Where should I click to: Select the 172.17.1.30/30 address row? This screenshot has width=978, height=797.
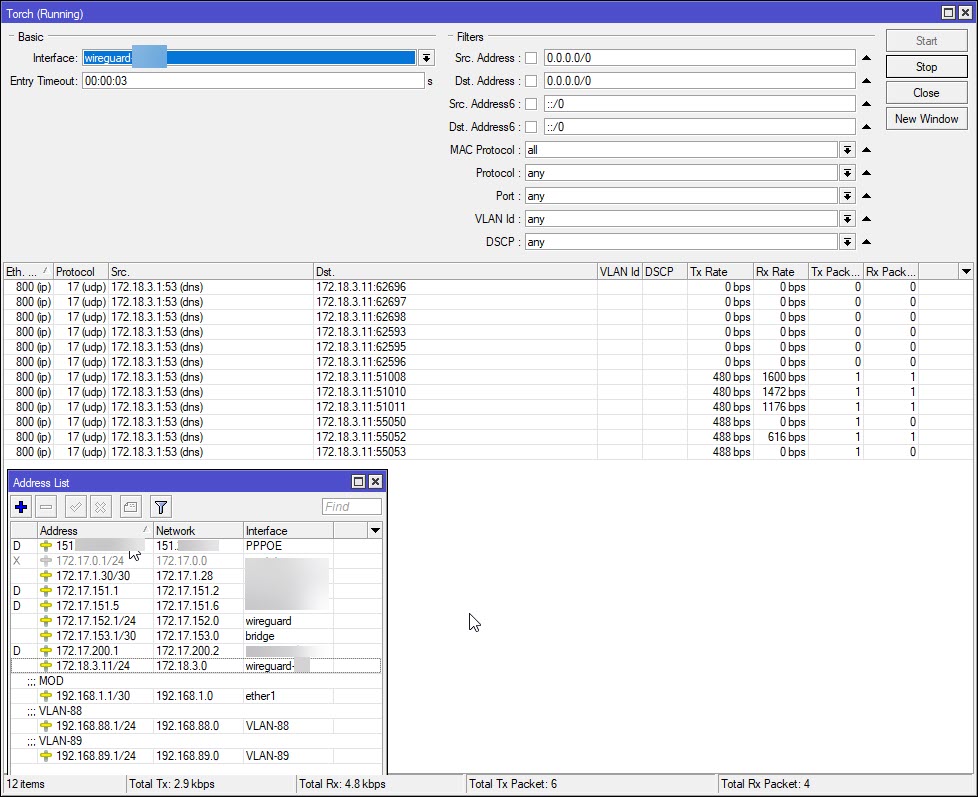pos(196,576)
